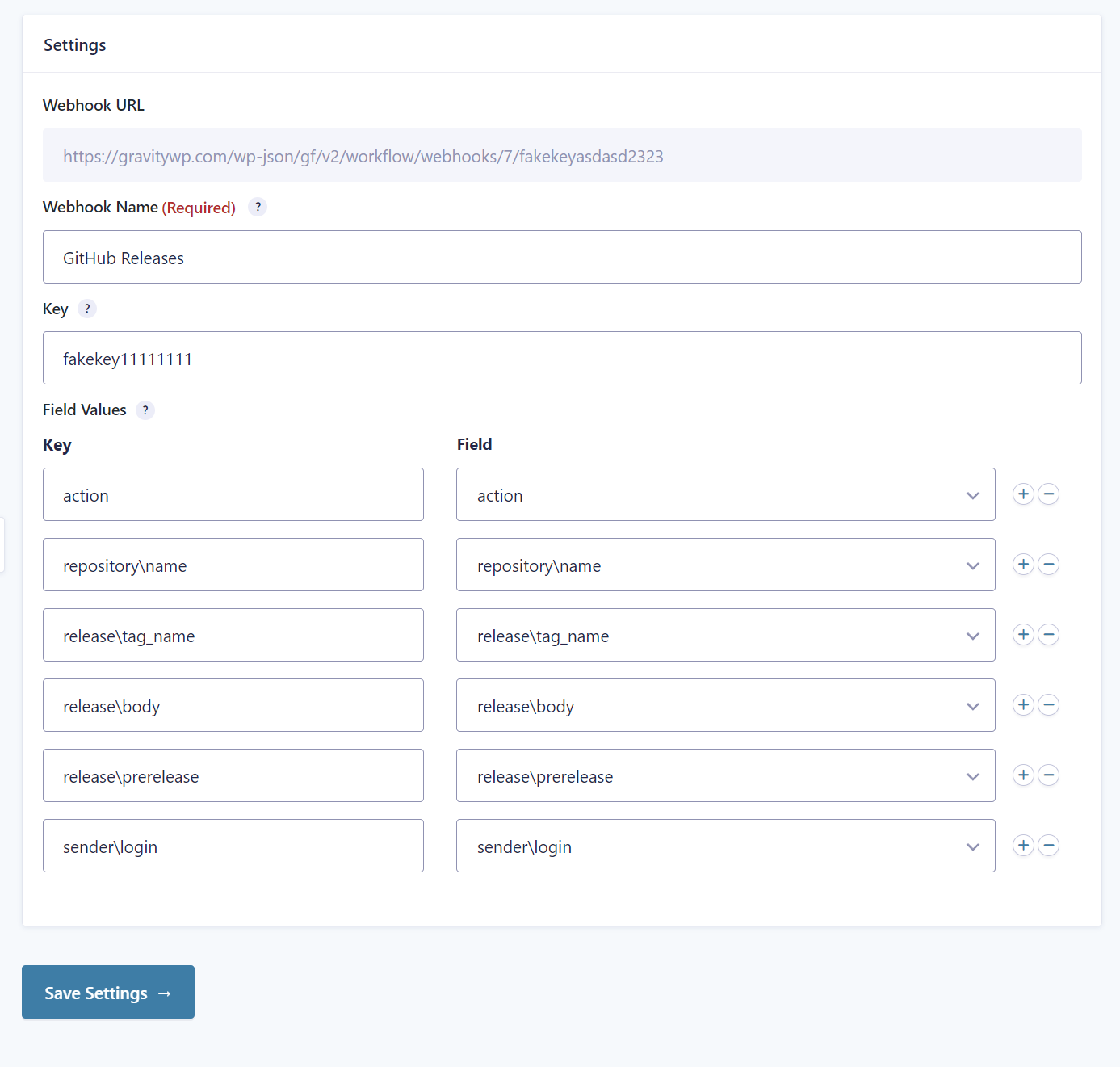The width and height of the screenshot is (1120, 1067).
Task: Open the Field Values help tooltip icon
Action: pos(145,410)
